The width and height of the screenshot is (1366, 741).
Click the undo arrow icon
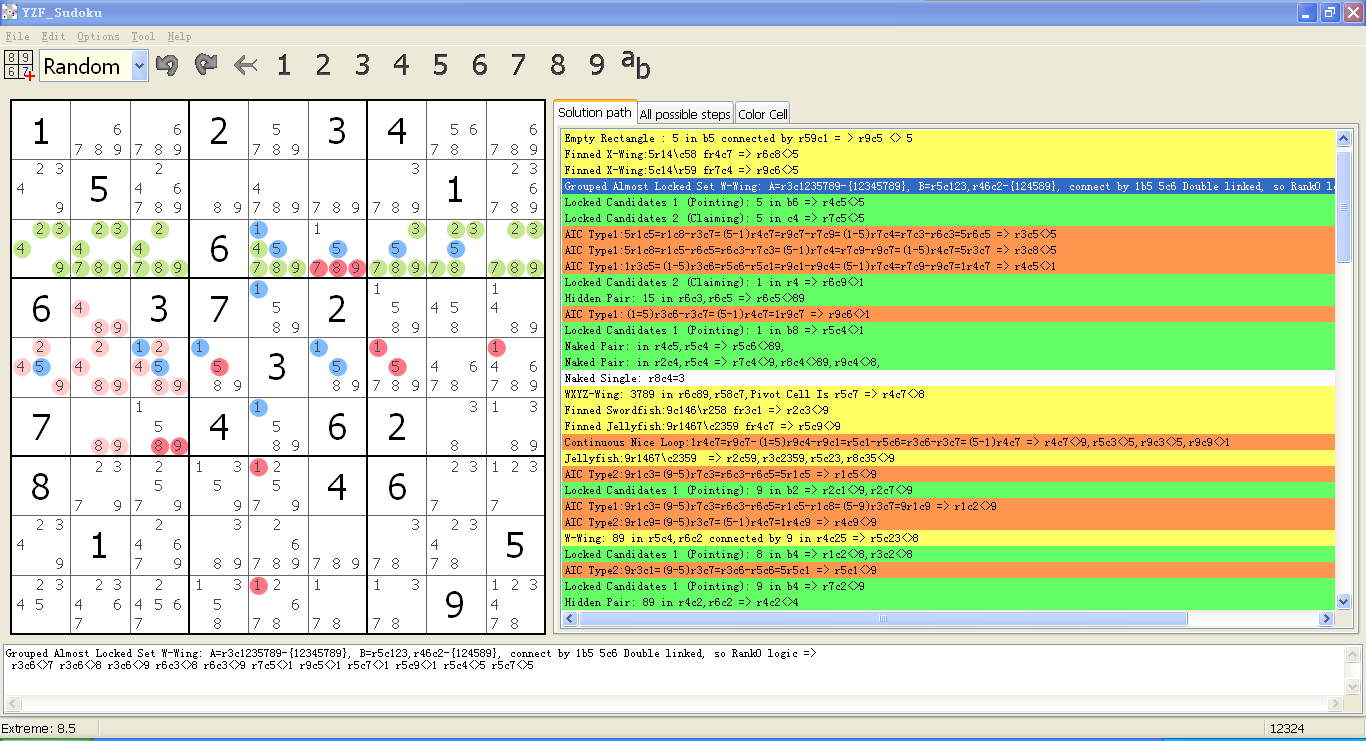point(167,66)
